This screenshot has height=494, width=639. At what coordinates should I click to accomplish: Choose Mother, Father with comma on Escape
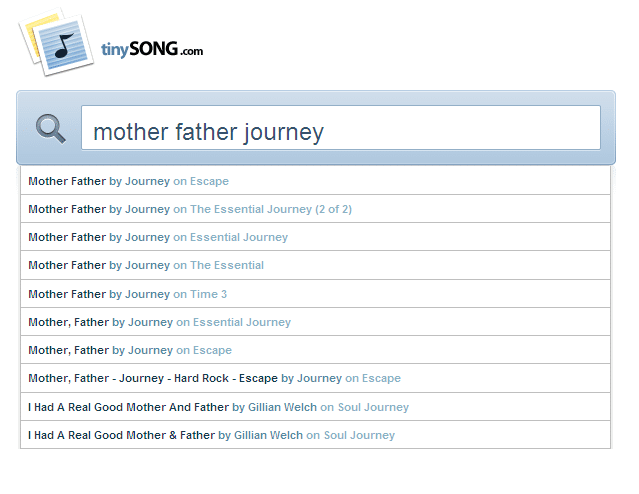(x=315, y=350)
